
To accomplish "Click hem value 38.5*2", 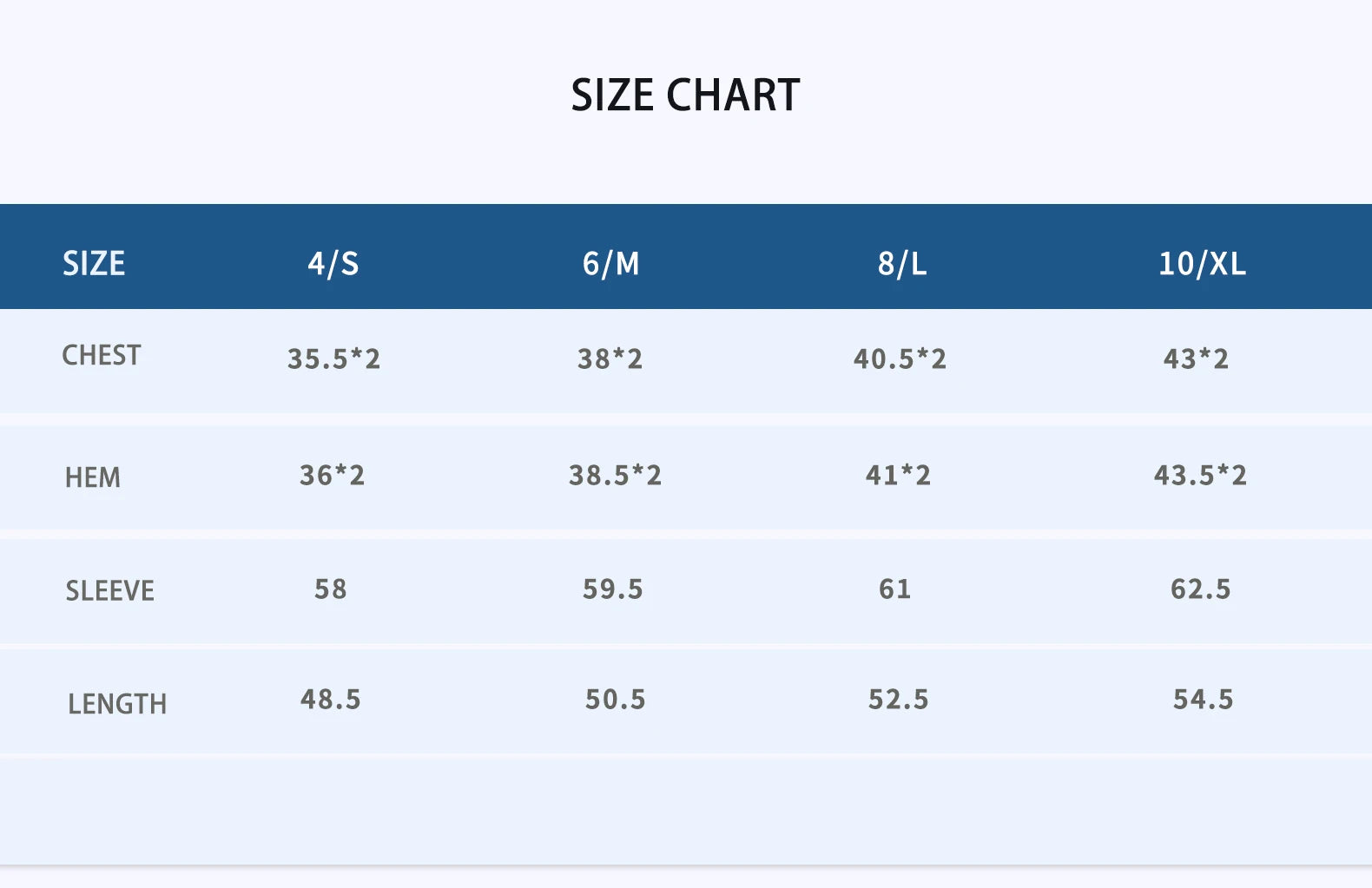I will (615, 475).
